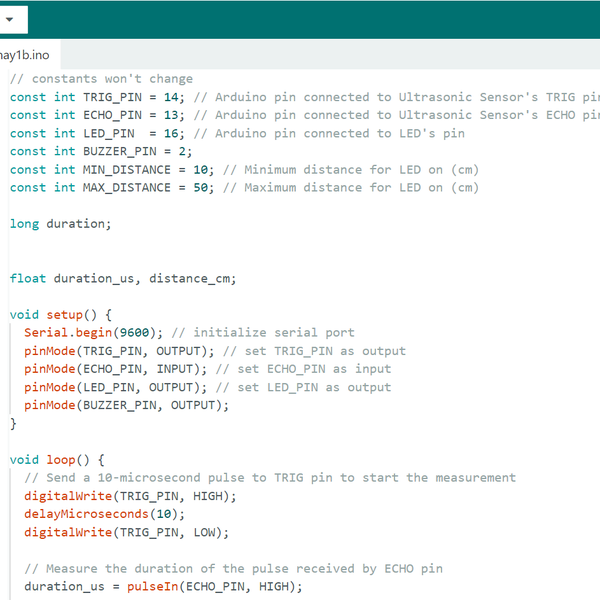Click the TRIG_PIN = 14 declaration line
The width and height of the screenshot is (600, 600).
pos(305,97)
